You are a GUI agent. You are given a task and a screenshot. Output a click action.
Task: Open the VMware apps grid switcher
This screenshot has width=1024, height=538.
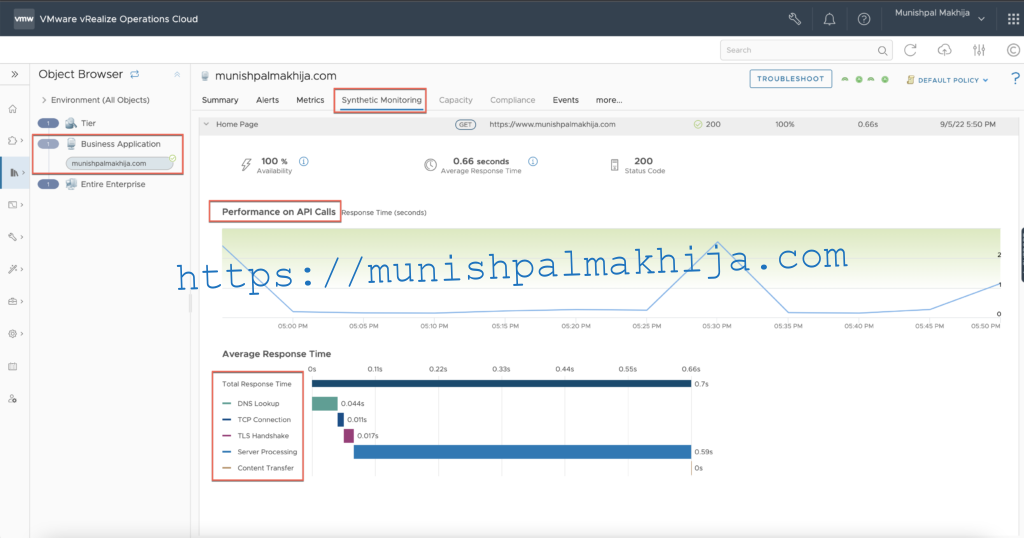[1013, 19]
